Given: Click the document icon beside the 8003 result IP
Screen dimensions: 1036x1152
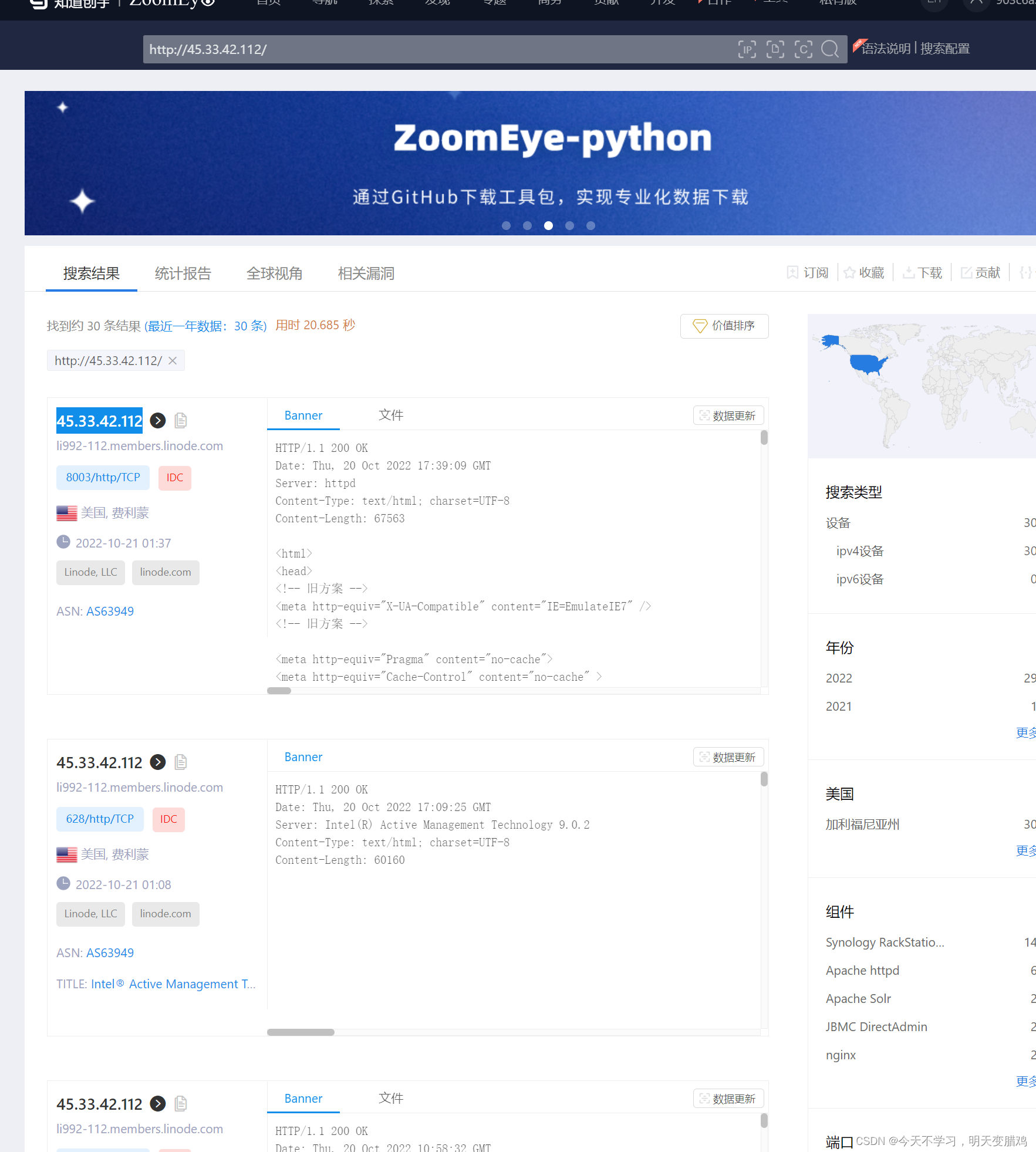Looking at the screenshot, I should tap(181, 420).
